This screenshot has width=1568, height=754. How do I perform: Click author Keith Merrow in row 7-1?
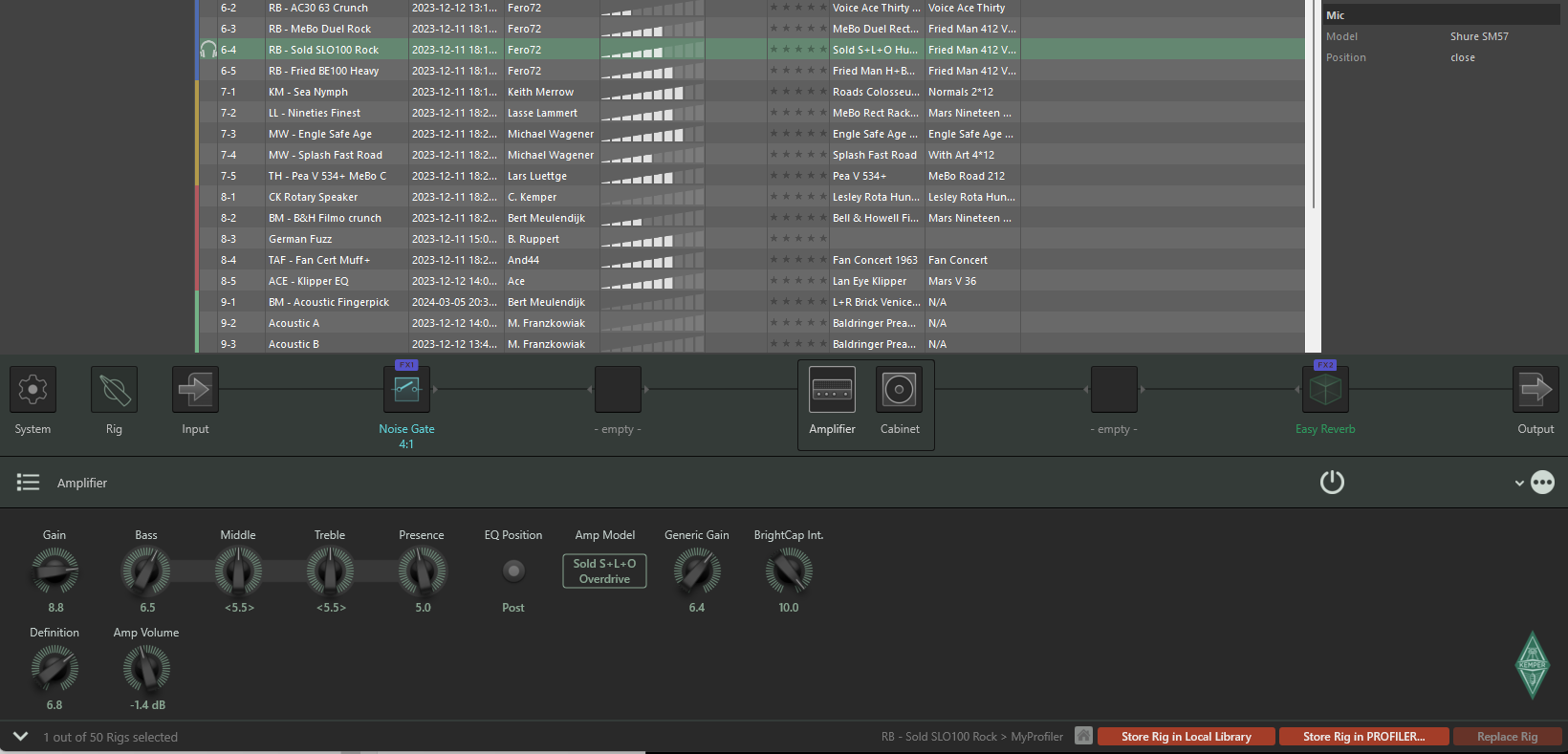click(x=540, y=92)
